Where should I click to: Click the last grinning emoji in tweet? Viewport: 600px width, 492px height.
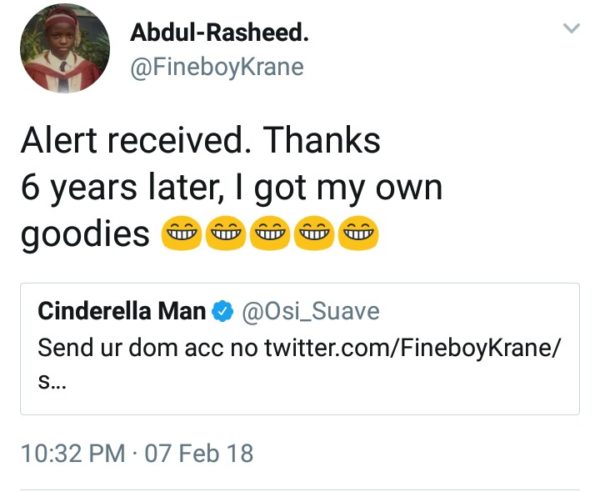pyautogui.click(x=357, y=235)
